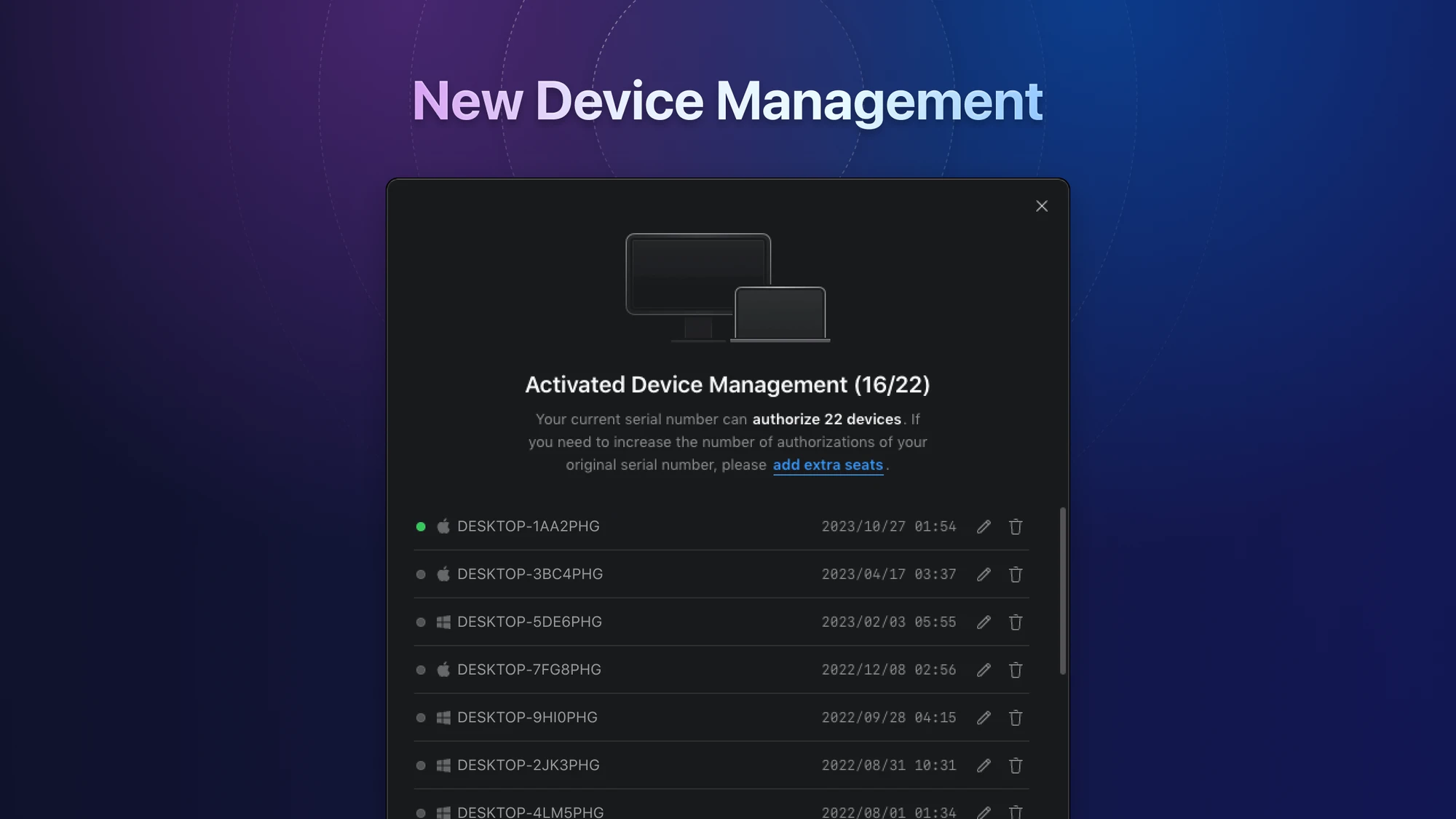Viewport: 1456px width, 819px height.
Task: Click gray status dot of DESKTOP-9HI0PHG
Action: 421,718
